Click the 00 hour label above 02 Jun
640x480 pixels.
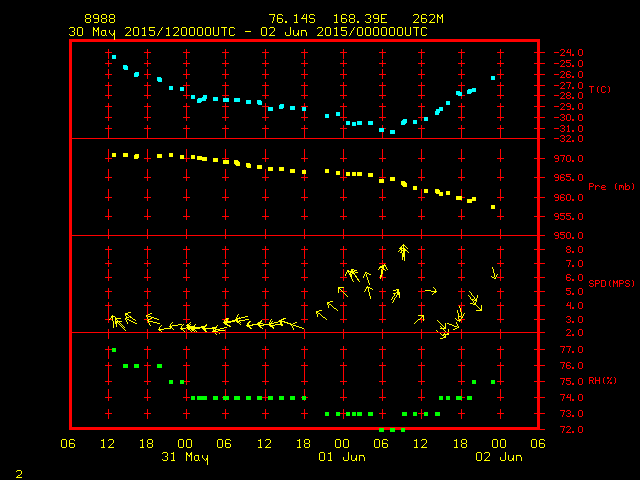(x=499, y=444)
